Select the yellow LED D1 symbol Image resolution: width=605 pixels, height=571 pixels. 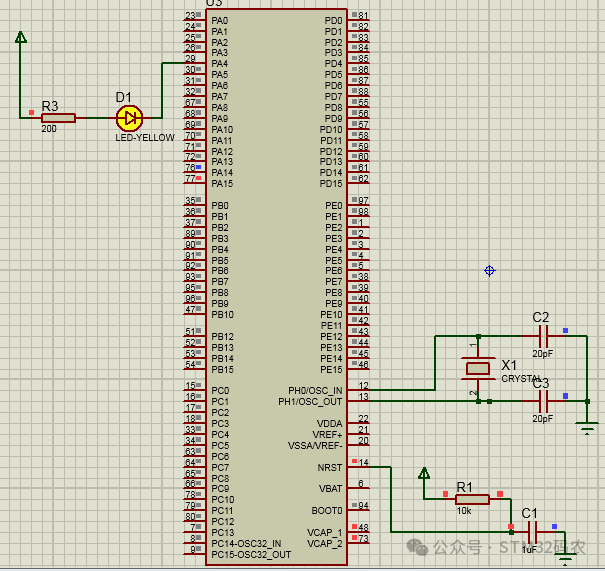pyautogui.click(x=130, y=118)
